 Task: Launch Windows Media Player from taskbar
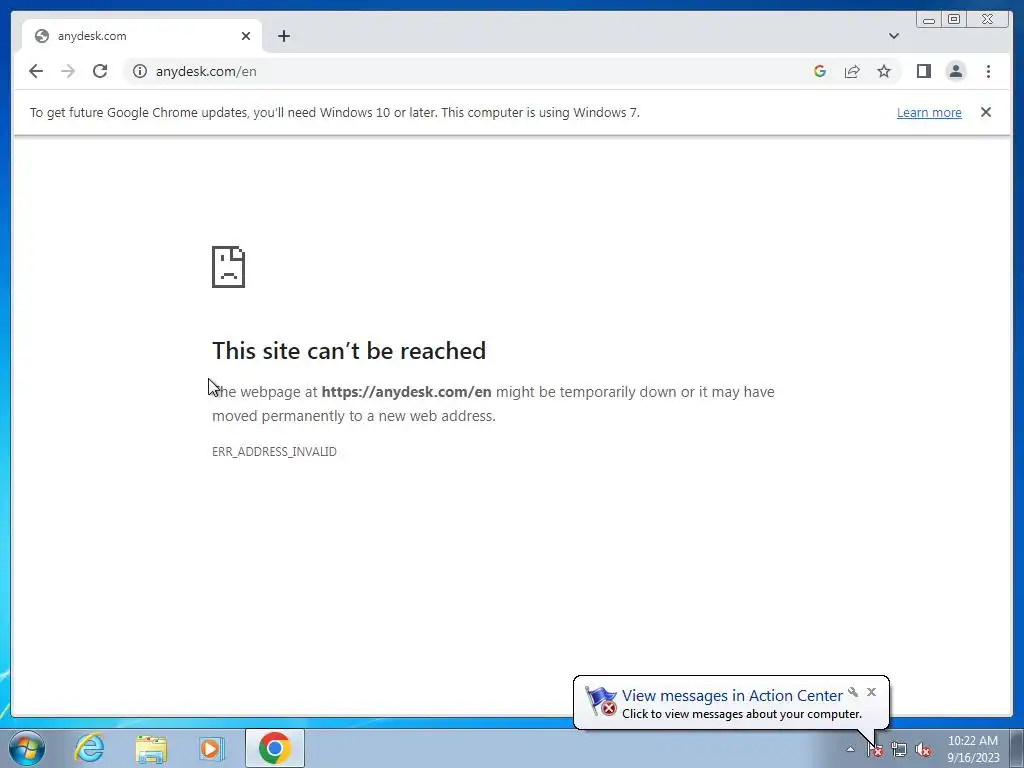click(x=211, y=749)
